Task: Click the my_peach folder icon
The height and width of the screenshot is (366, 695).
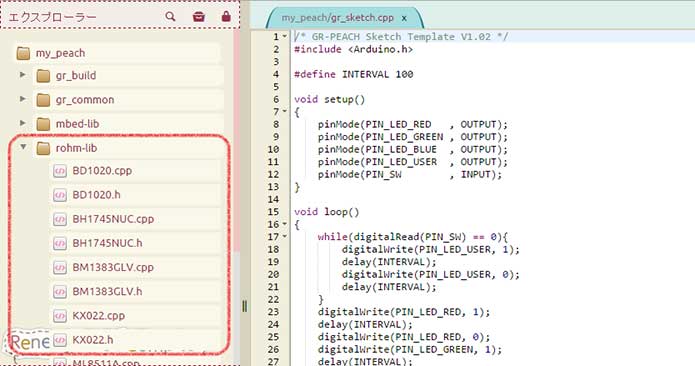Action: (23, 53)
